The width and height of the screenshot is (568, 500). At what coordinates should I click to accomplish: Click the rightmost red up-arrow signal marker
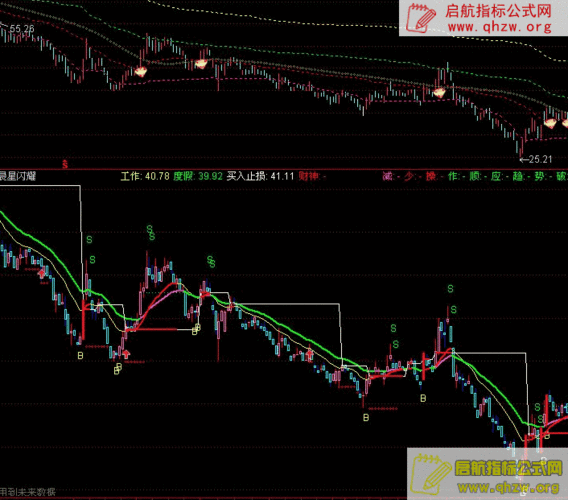310,354
